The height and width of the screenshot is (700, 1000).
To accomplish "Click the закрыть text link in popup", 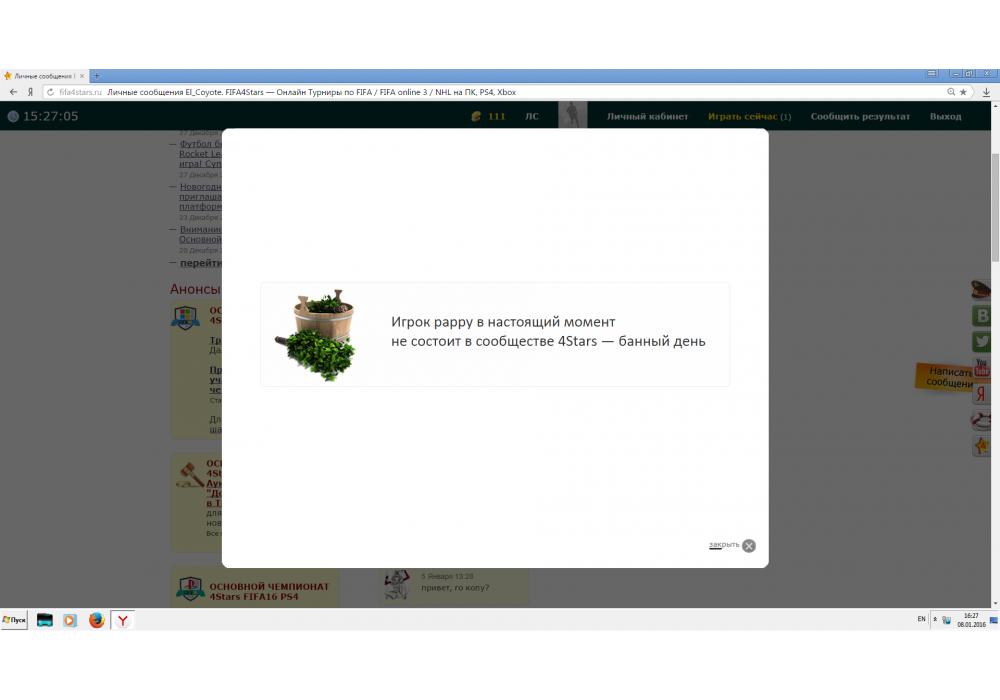I will [724, 544].
